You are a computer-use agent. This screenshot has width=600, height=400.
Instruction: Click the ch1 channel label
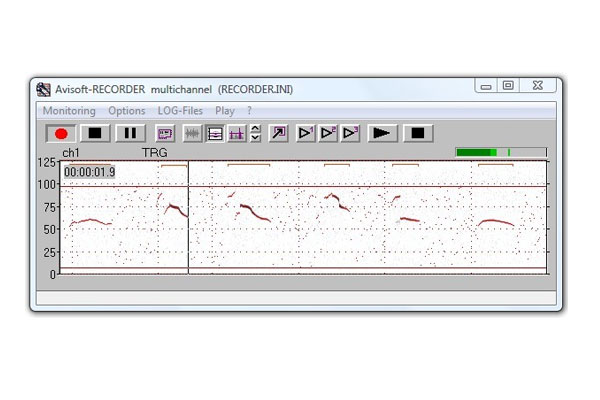(71, 153)
